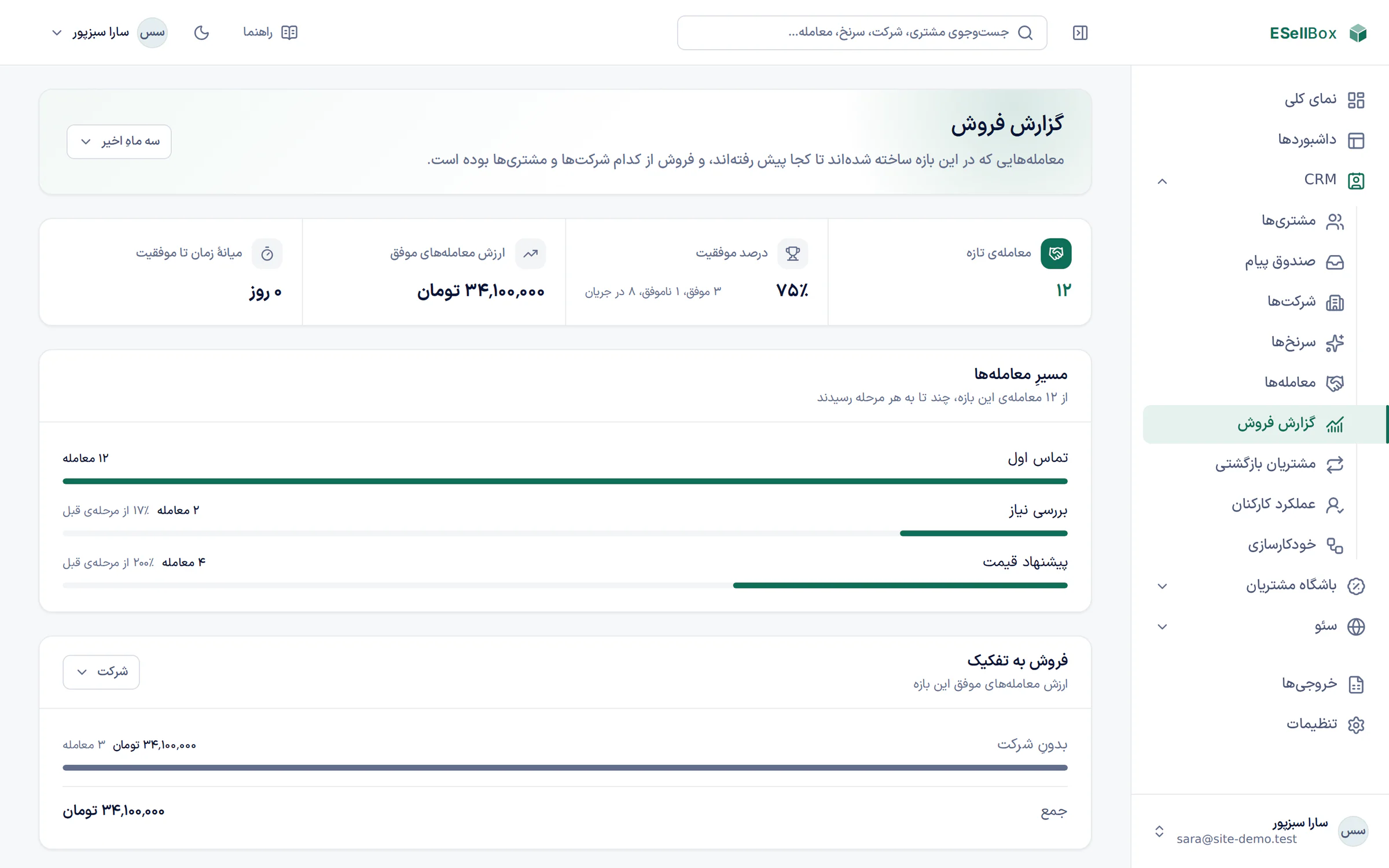The image size is (1389, 868).
Task: Click the ۱۲ new deals value
Action: 1063,290
